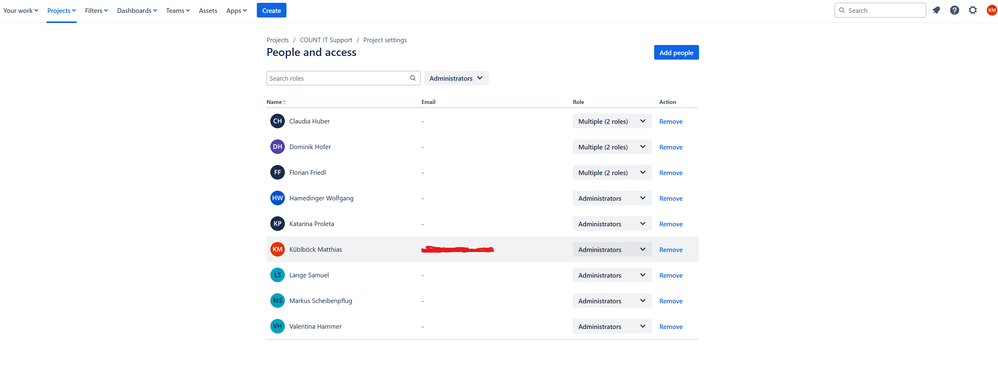
Task: Click the top Search field
Action: [880, 10]
